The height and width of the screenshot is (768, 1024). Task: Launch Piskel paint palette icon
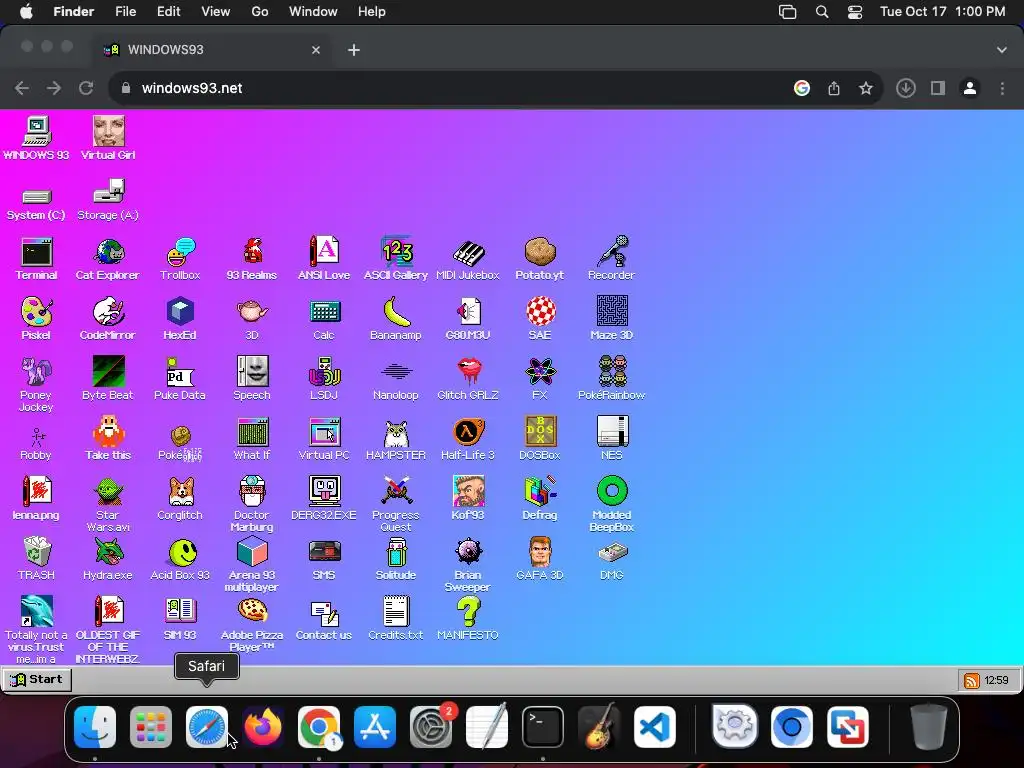pyautogui.click(x=36, y=319)
